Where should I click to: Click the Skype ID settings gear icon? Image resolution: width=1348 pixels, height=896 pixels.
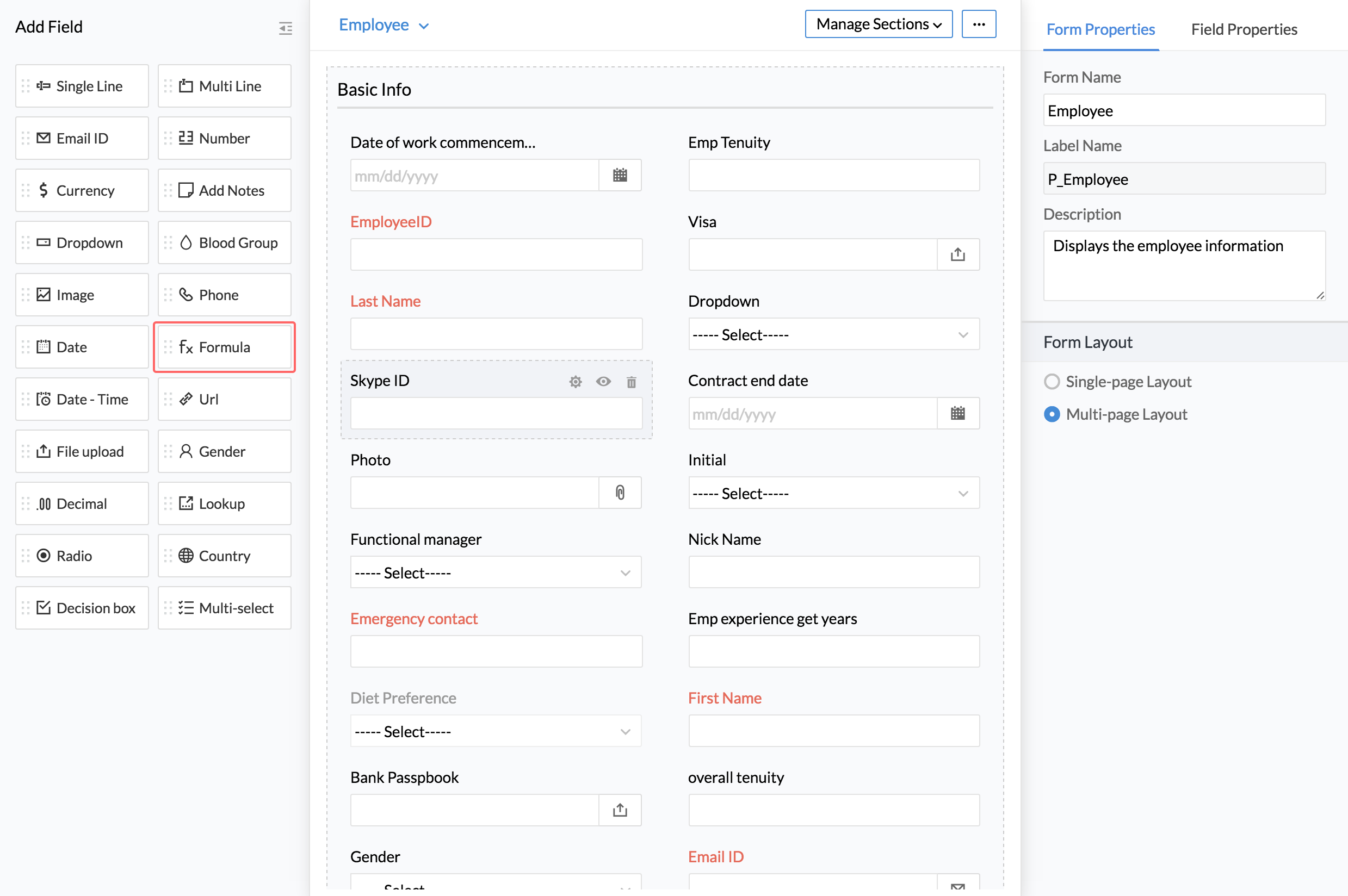click(575, 382)
